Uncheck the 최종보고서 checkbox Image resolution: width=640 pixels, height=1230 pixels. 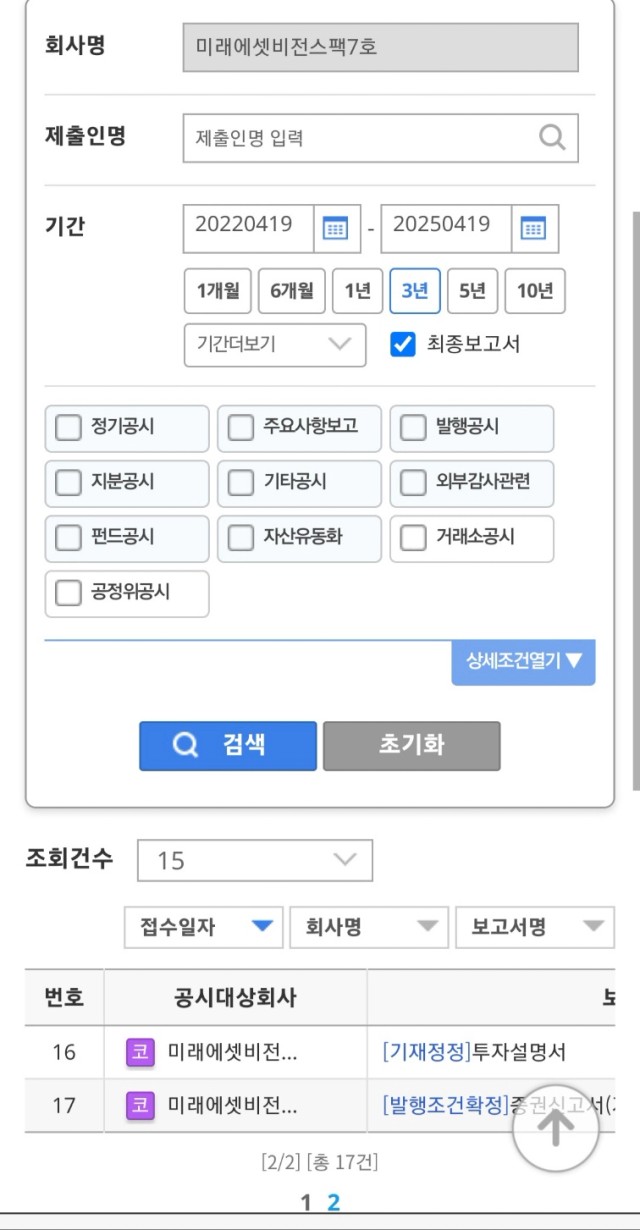[x=402, y=345]
